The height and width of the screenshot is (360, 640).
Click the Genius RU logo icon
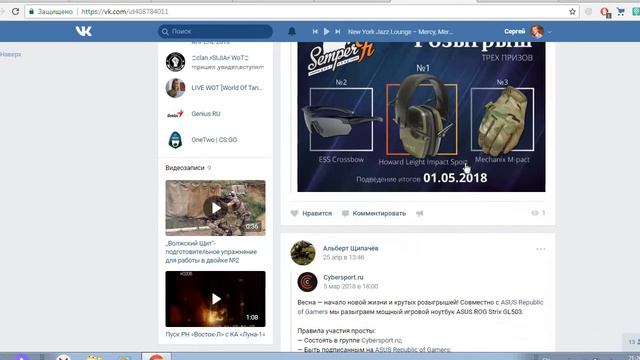[x=176, y=114]
